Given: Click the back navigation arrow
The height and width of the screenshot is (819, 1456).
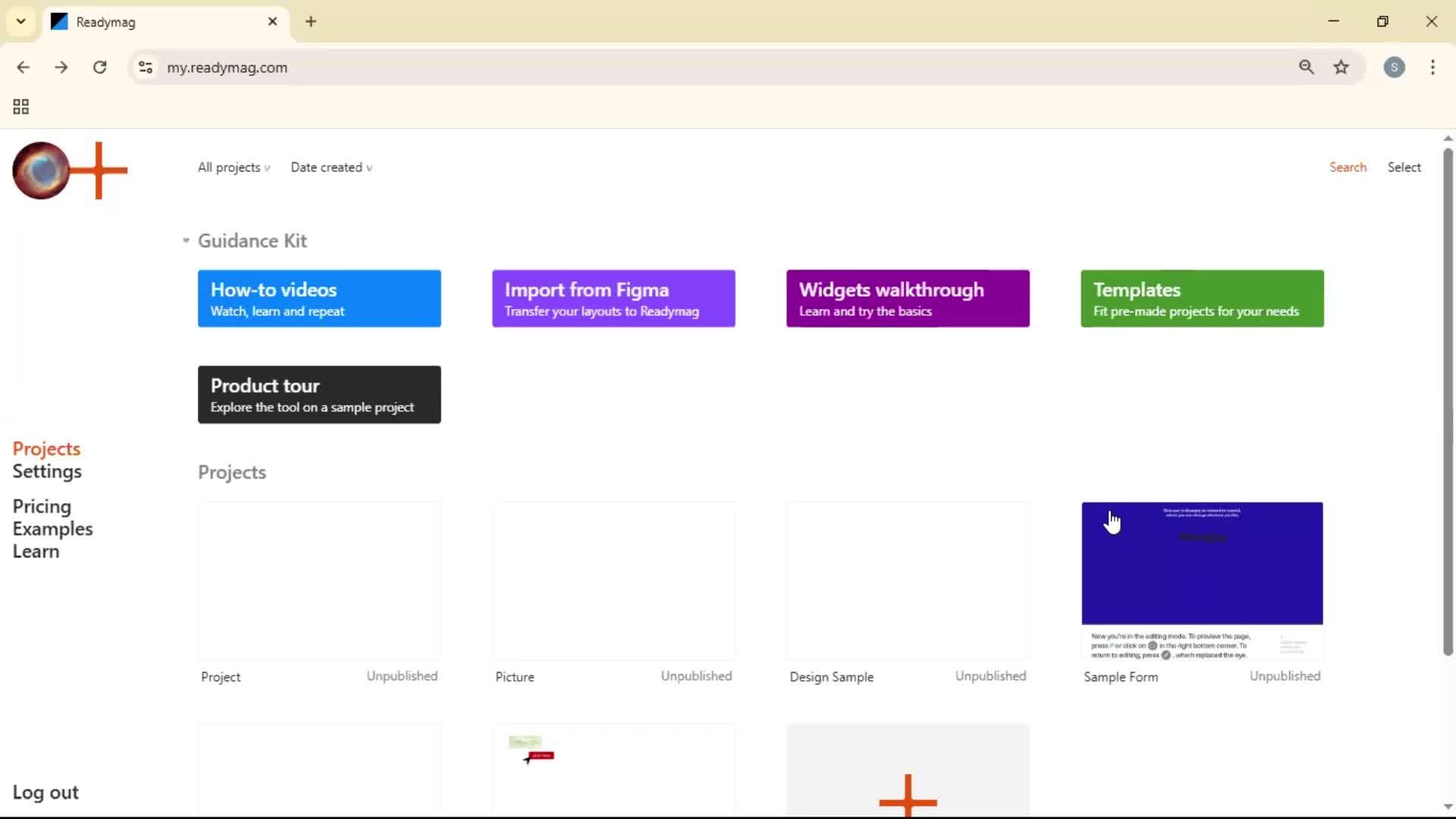Looking at the screenshot, I should click(24, 67).
